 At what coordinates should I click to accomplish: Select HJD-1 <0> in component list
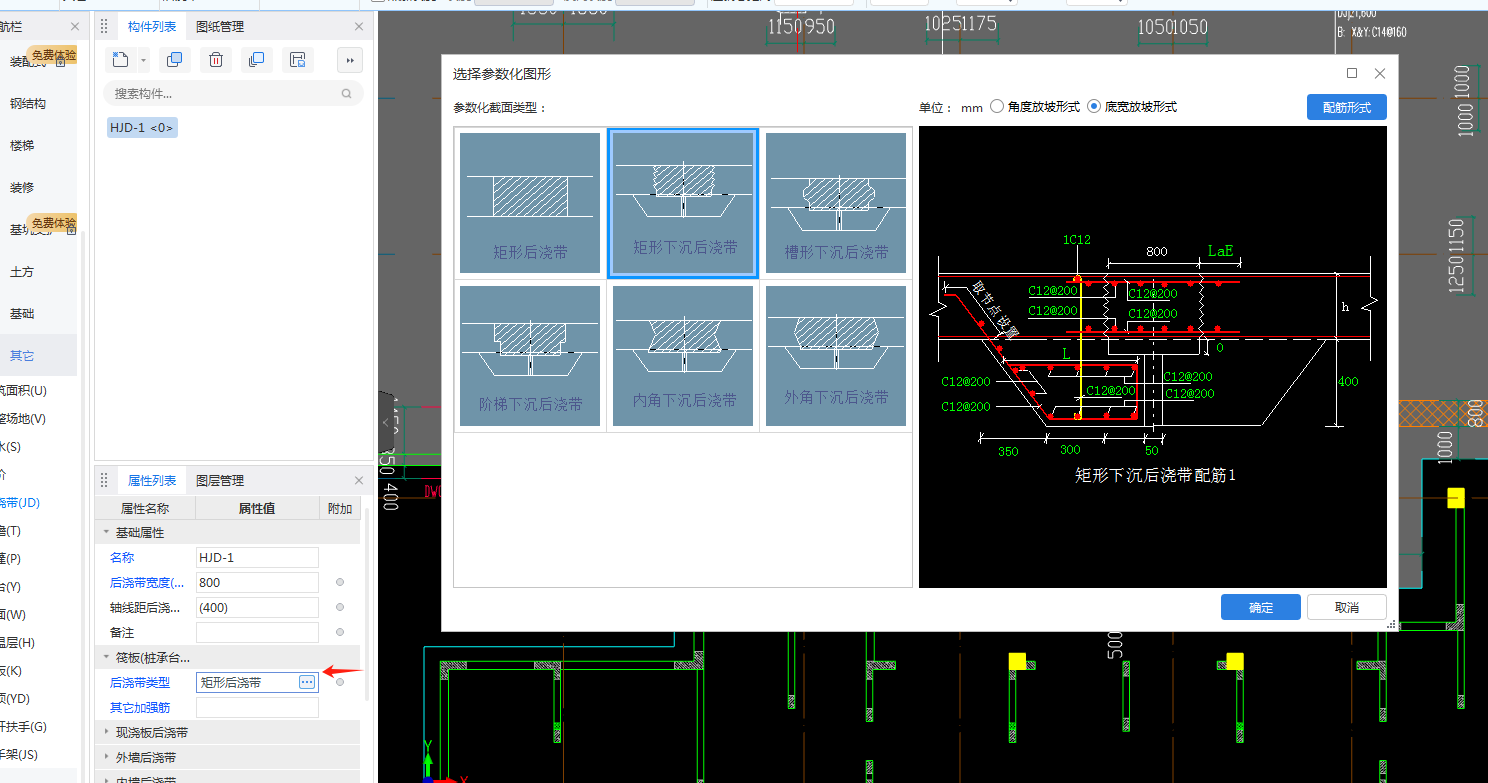point(142,128)
